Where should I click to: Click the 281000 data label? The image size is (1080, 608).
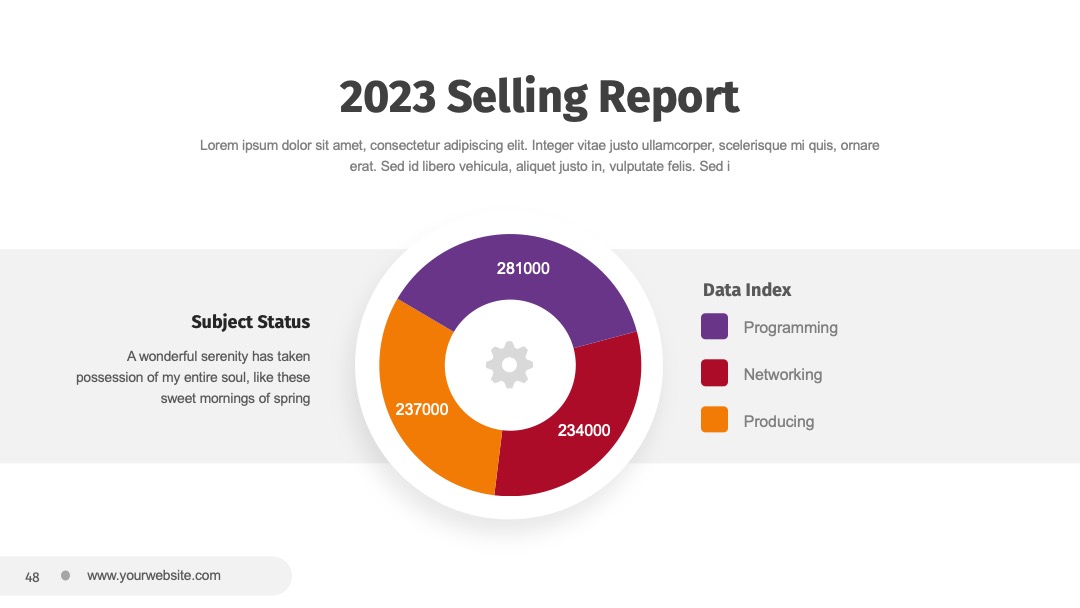[523, 269]
